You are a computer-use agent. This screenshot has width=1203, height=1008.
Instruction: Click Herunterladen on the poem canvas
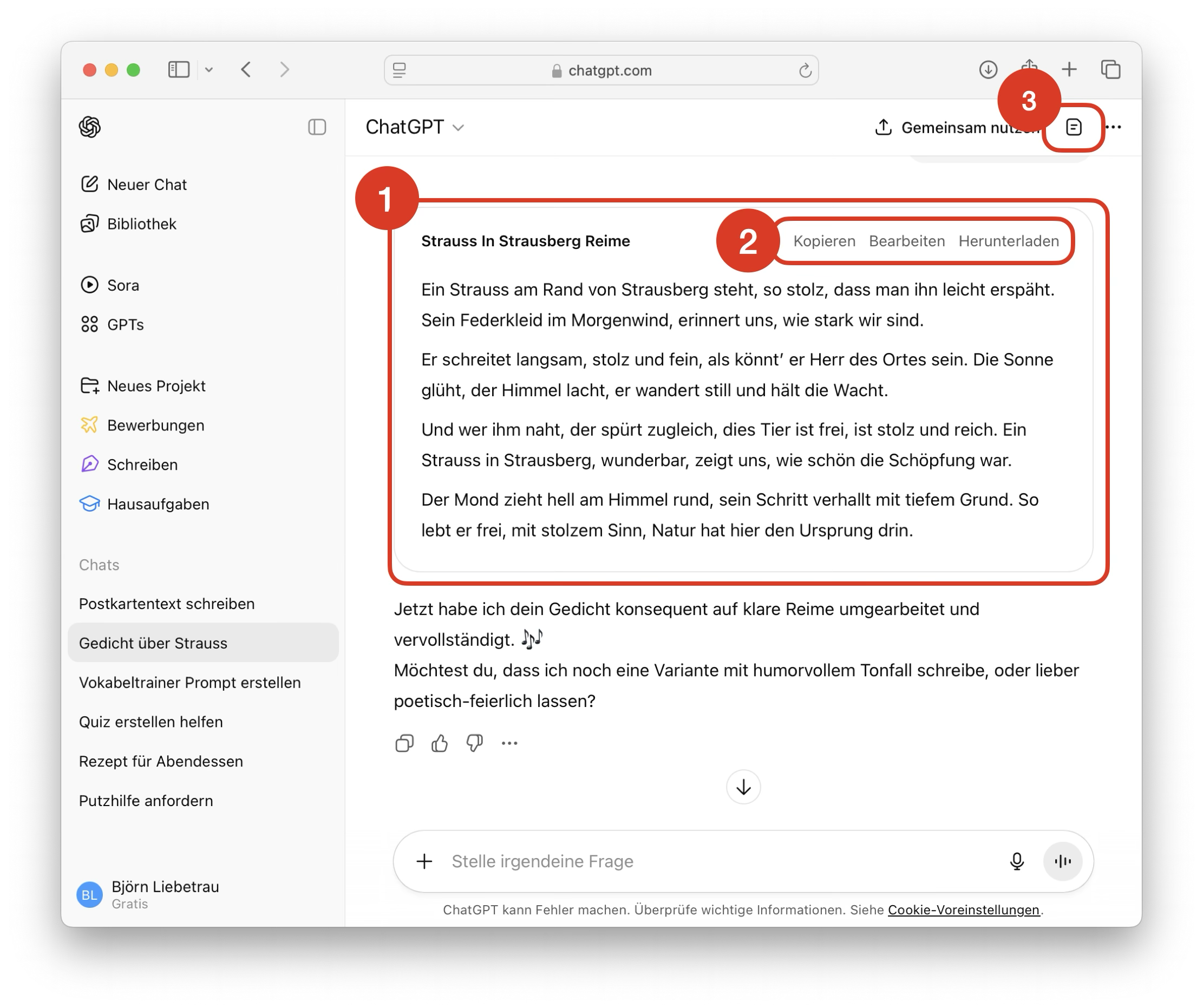[x=1008, y=241]
